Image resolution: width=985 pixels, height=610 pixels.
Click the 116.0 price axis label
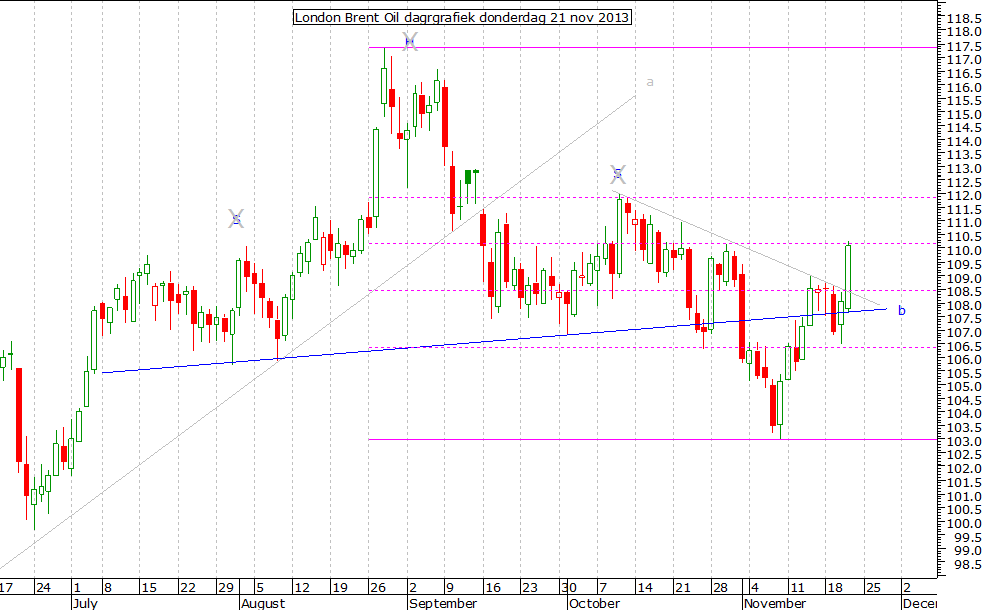964,87
